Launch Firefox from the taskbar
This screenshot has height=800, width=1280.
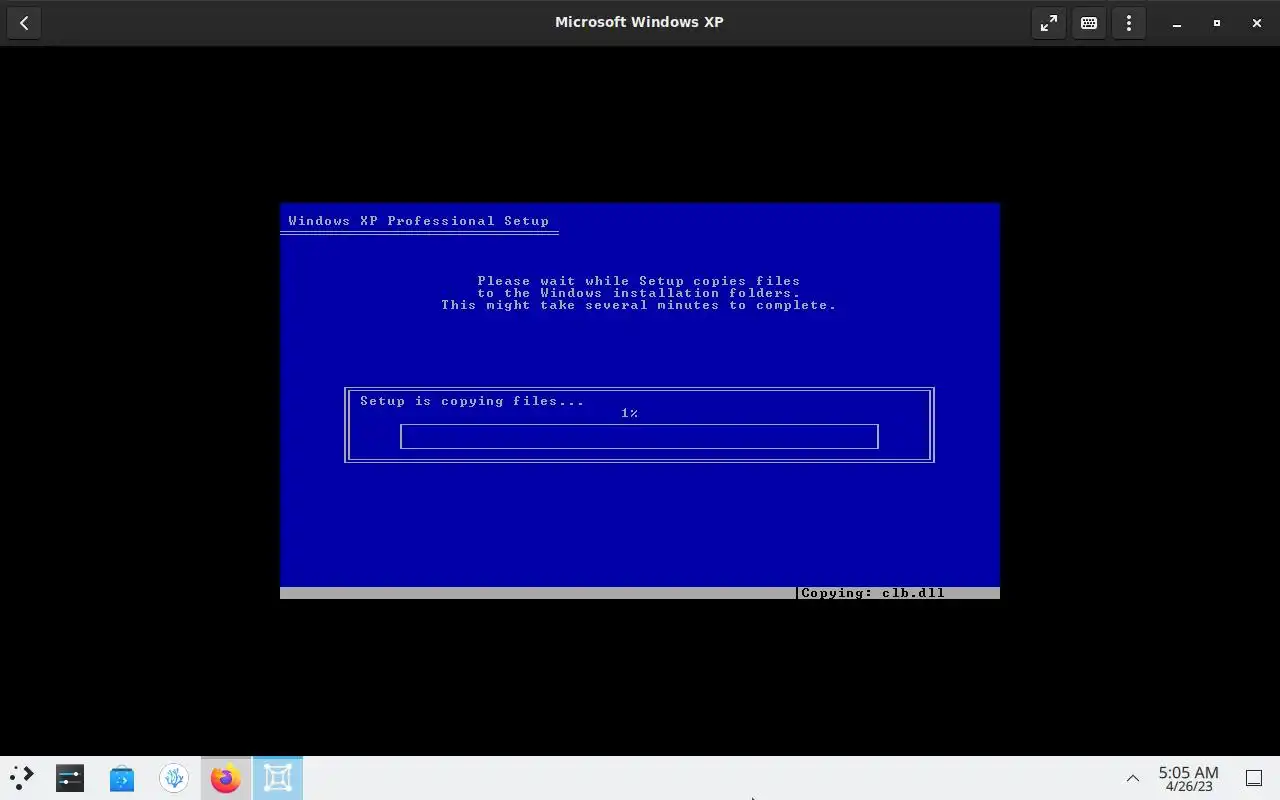[x=226, y=778]
